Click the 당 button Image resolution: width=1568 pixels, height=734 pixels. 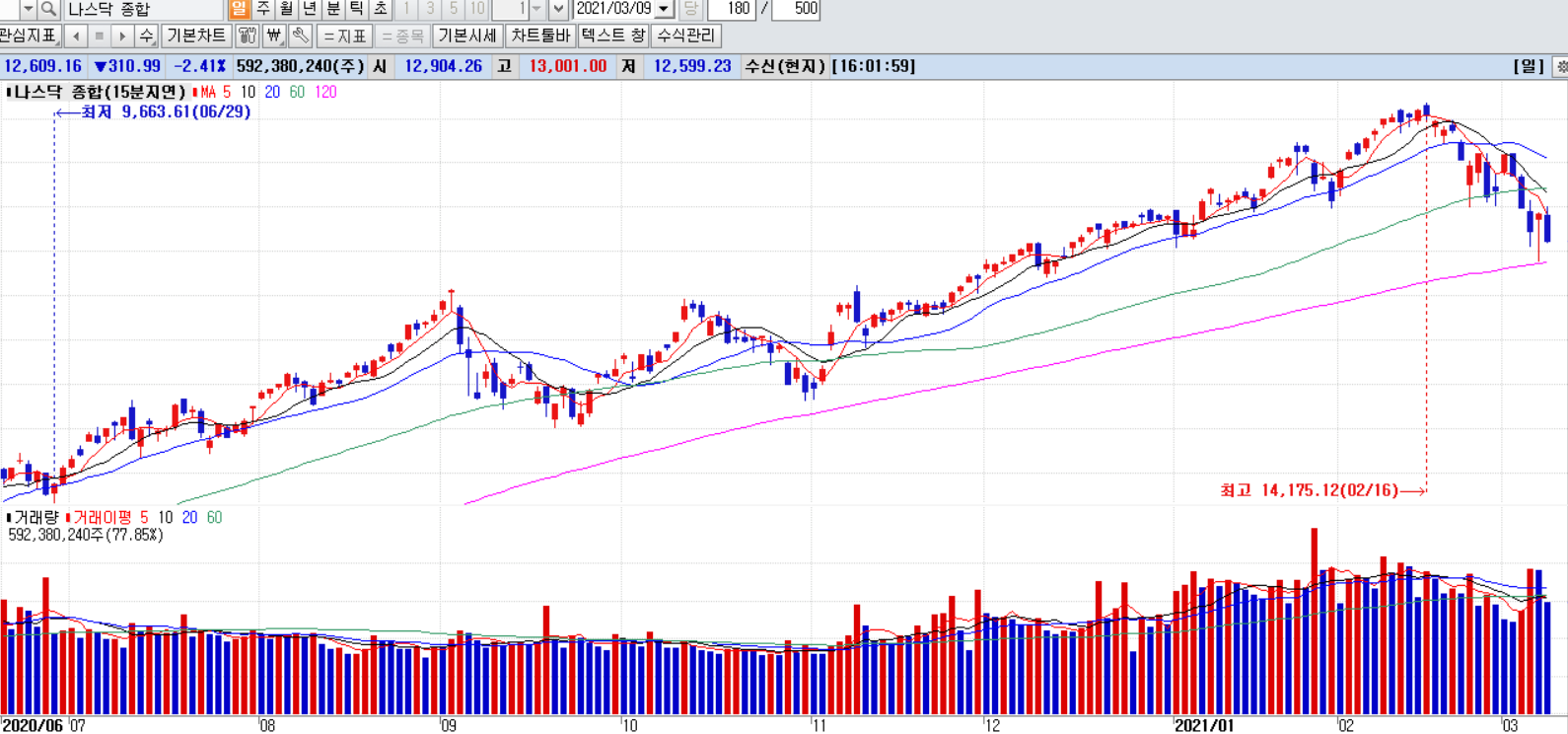[690, 9]
